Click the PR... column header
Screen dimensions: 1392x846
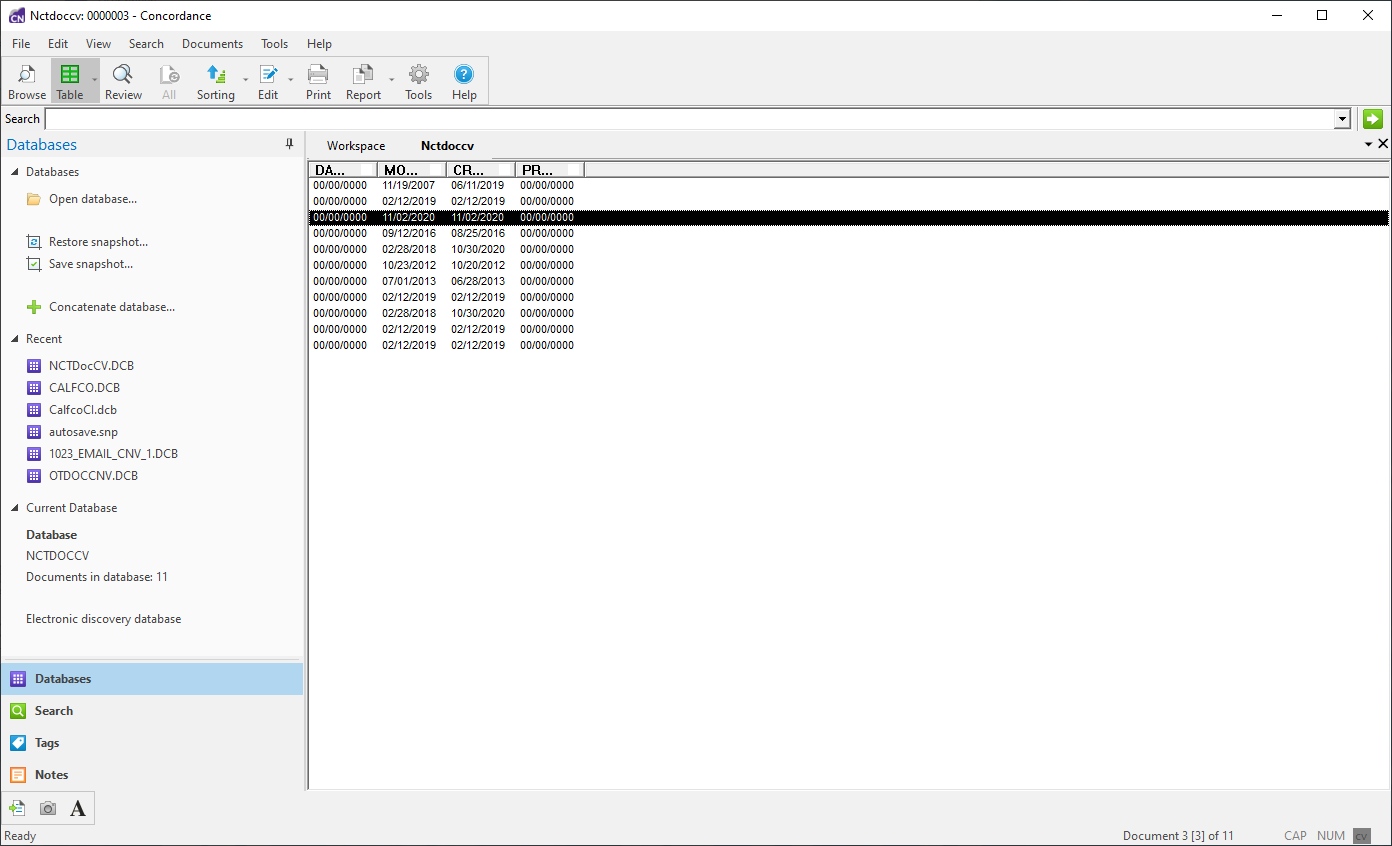(x=549, y=170)
